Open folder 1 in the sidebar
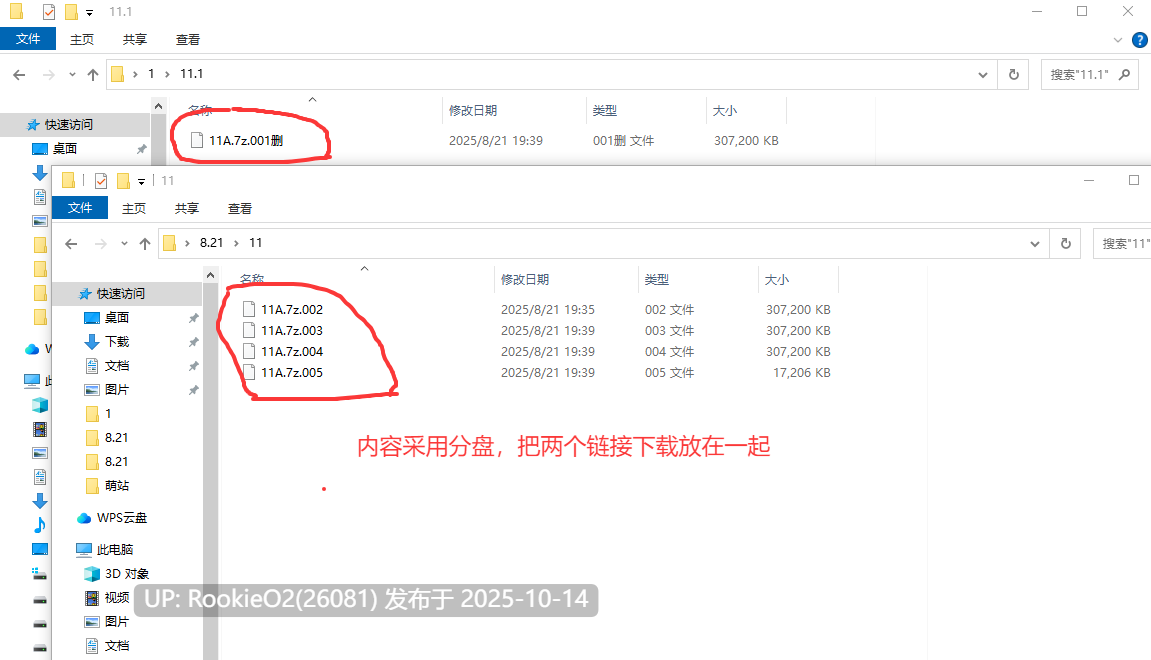The height and width of the screenshot is (660, 1151). click(108, 413)
